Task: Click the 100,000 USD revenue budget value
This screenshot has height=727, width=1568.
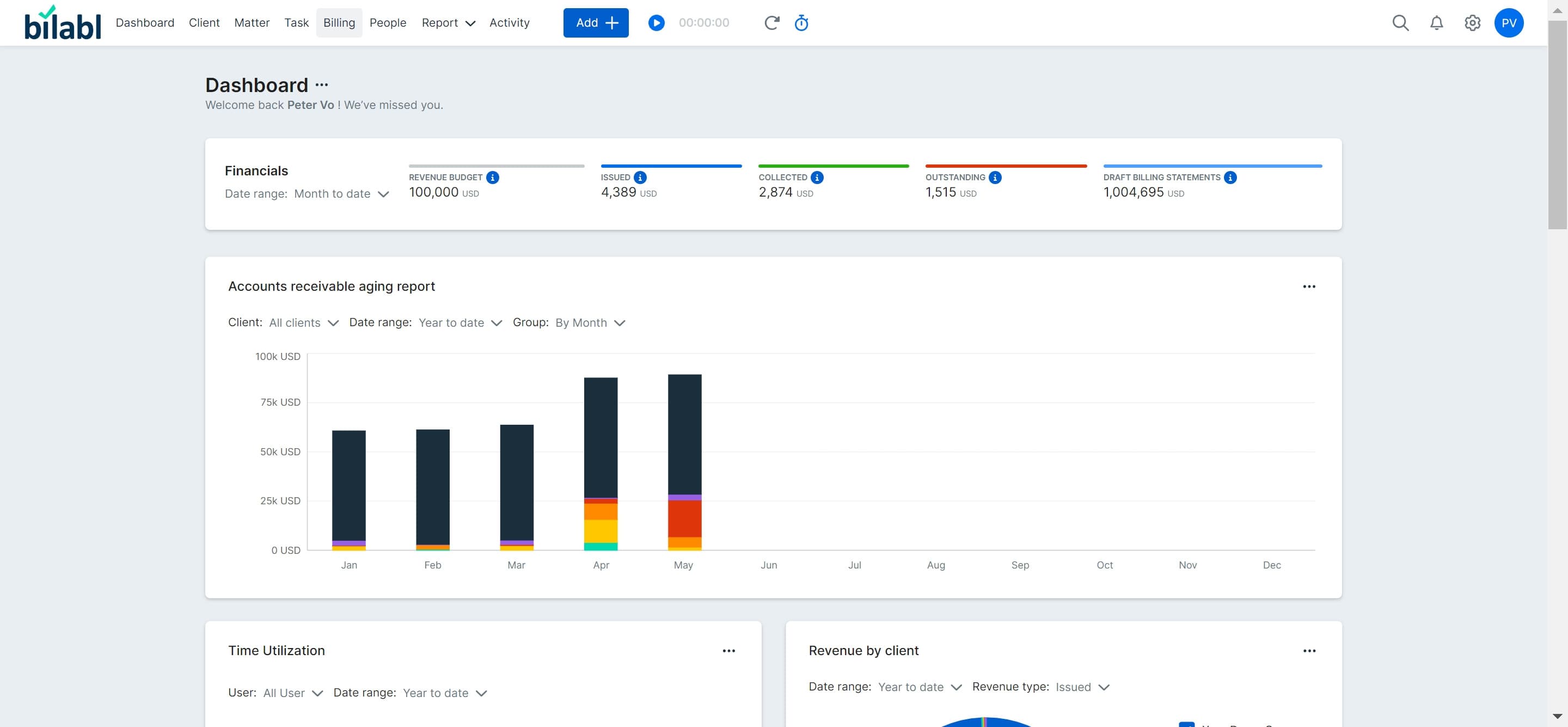Action: click(x=444, y=192)
